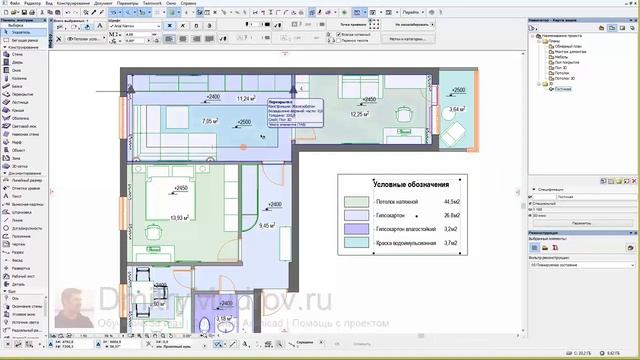The width and height of the screenshot is (640, 360).
Task: Open the Файл menu
Action: pyautogui.click(x=14, y=3)
